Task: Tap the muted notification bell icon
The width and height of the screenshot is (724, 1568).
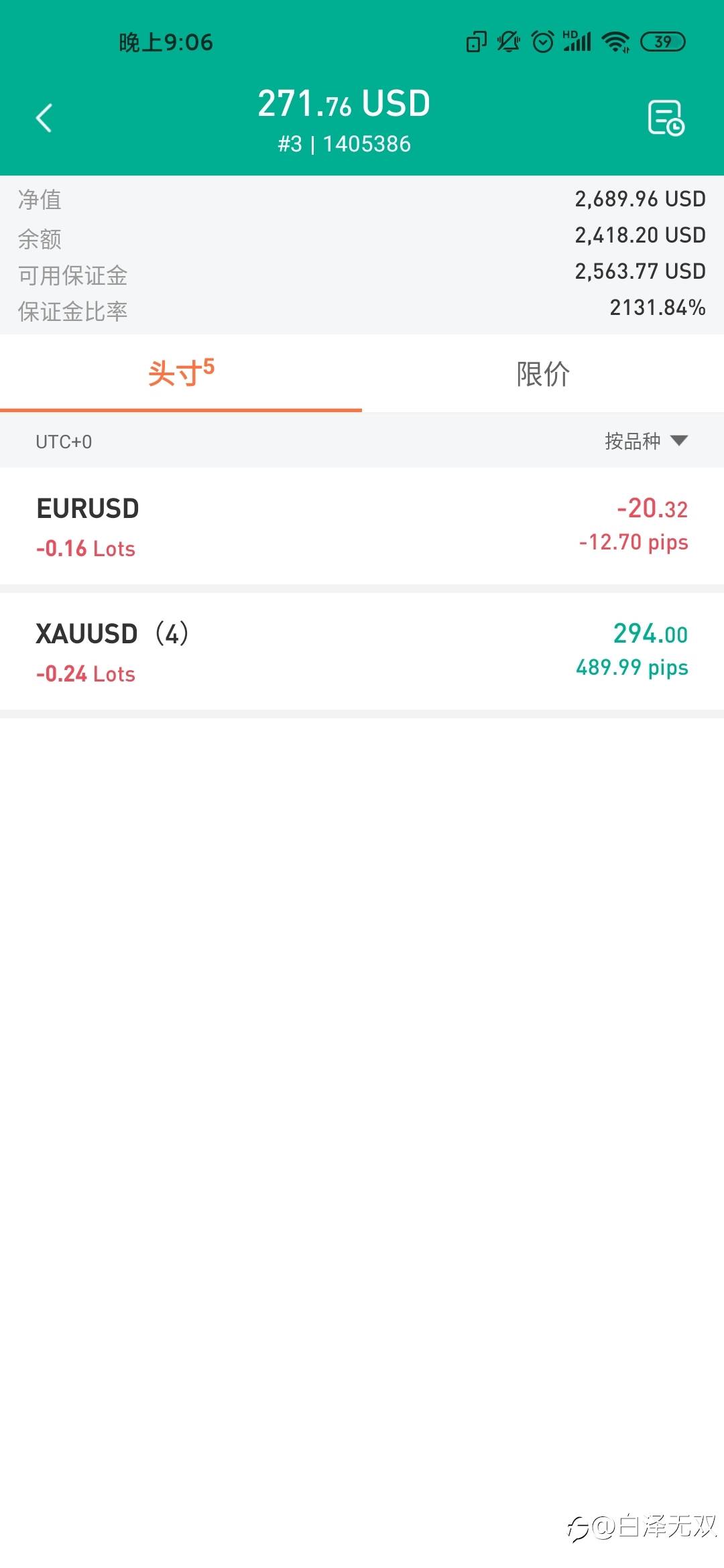Action: tap(509, 42)
